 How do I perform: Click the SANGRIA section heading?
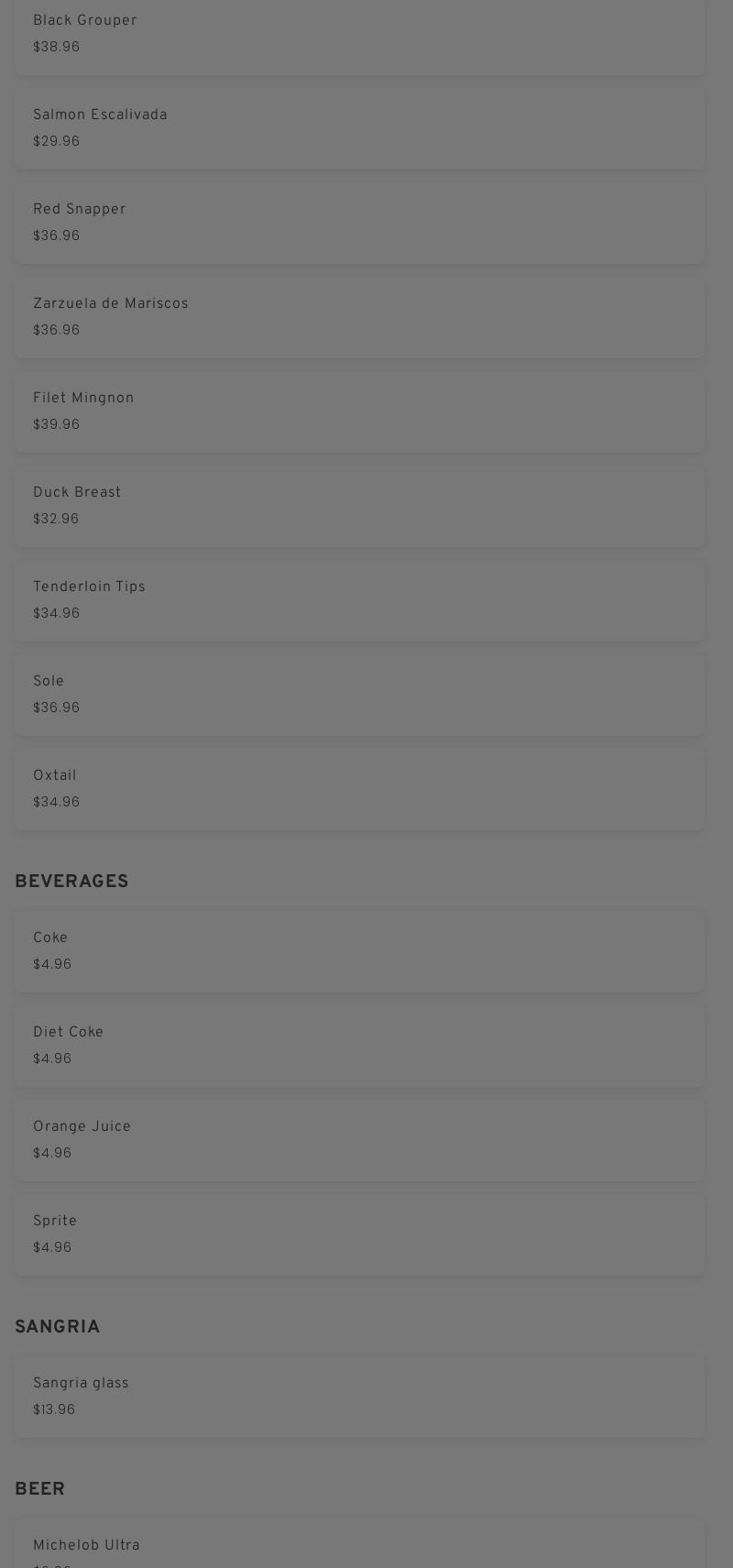tap(58, 1327)
